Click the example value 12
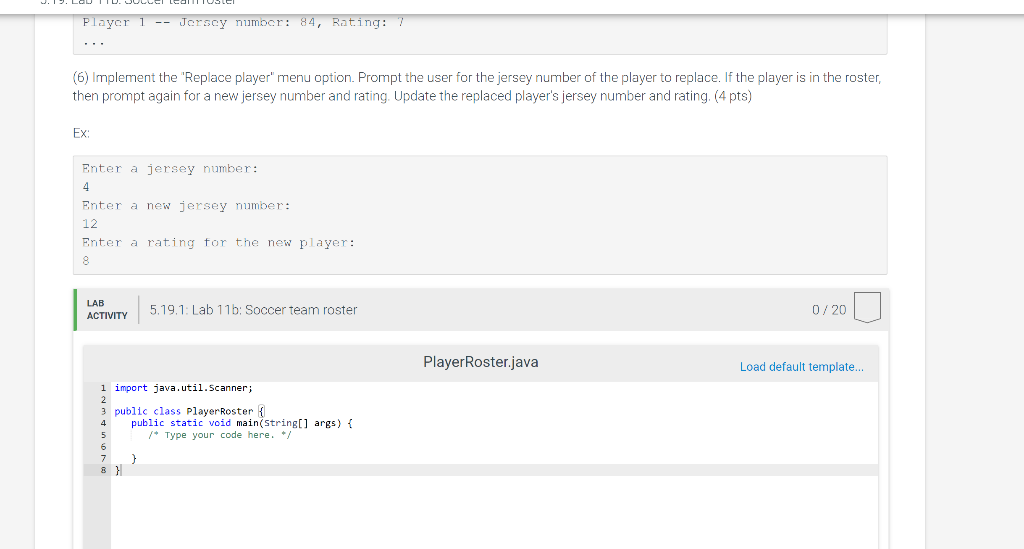The height and width of the screenshot is (549, 1024). coord(90,224)
